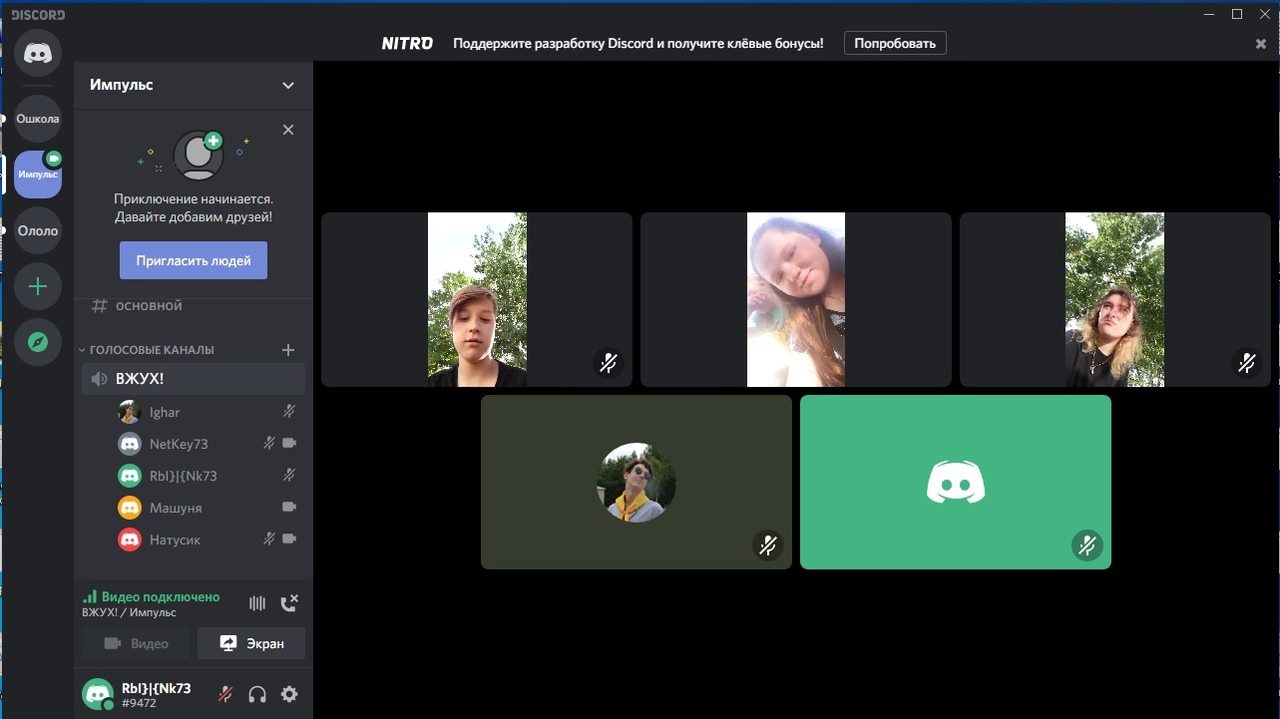1280x719 pixels.
Task: Focus the middle top video tile
Action: pos(796,299)
